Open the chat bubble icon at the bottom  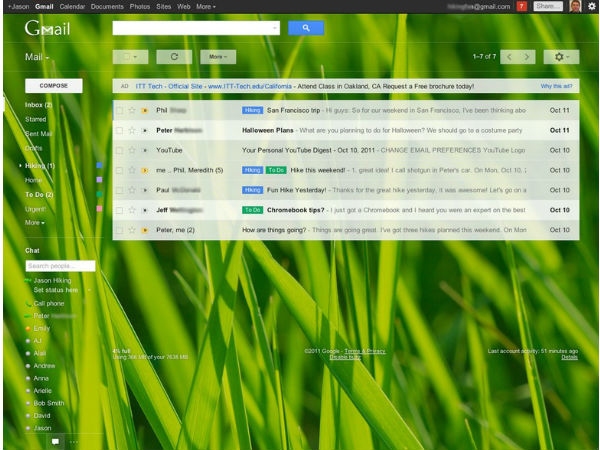point(55,442)
